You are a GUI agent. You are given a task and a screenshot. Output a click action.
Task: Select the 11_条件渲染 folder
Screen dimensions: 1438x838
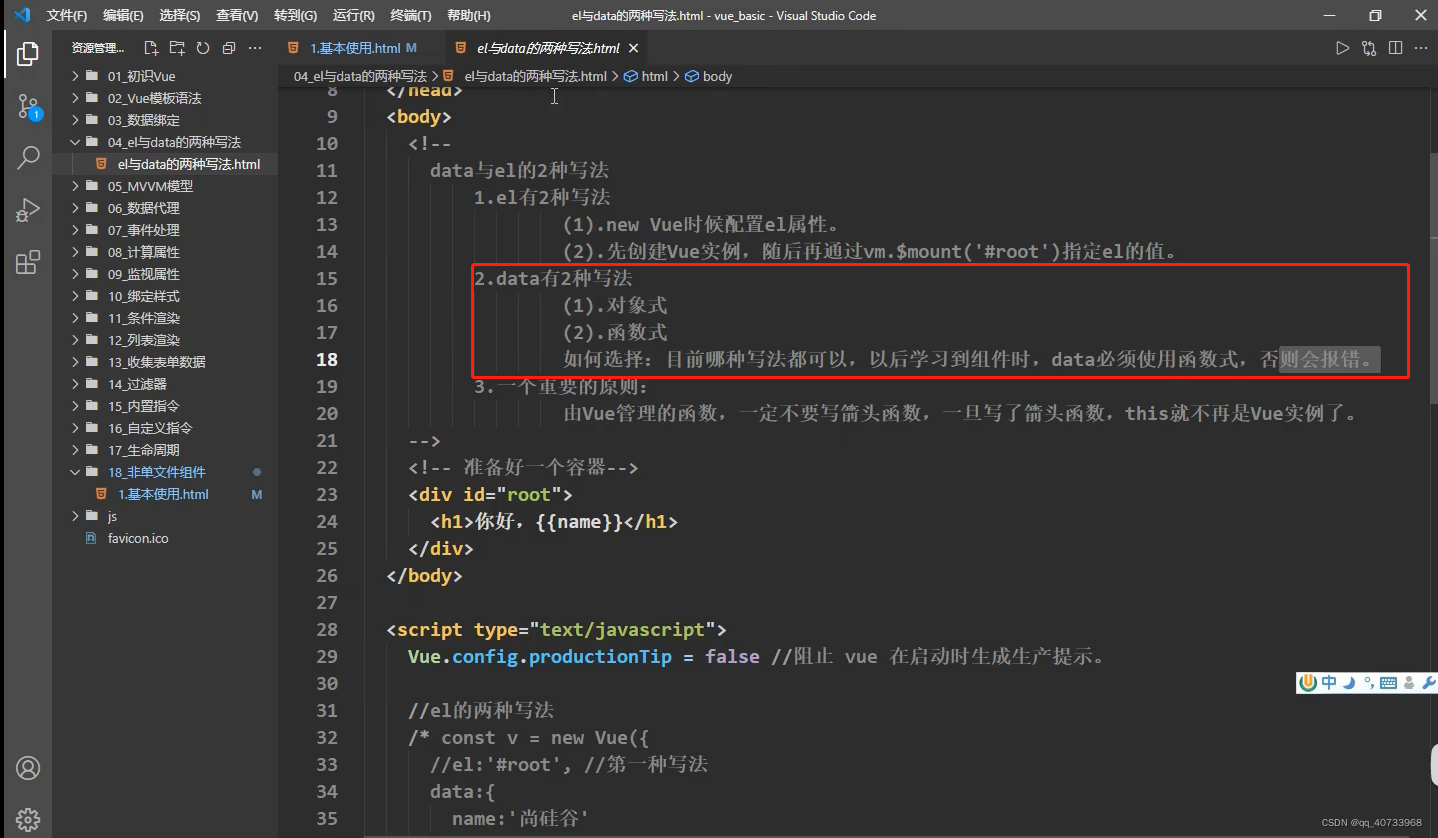coord(164,318)
